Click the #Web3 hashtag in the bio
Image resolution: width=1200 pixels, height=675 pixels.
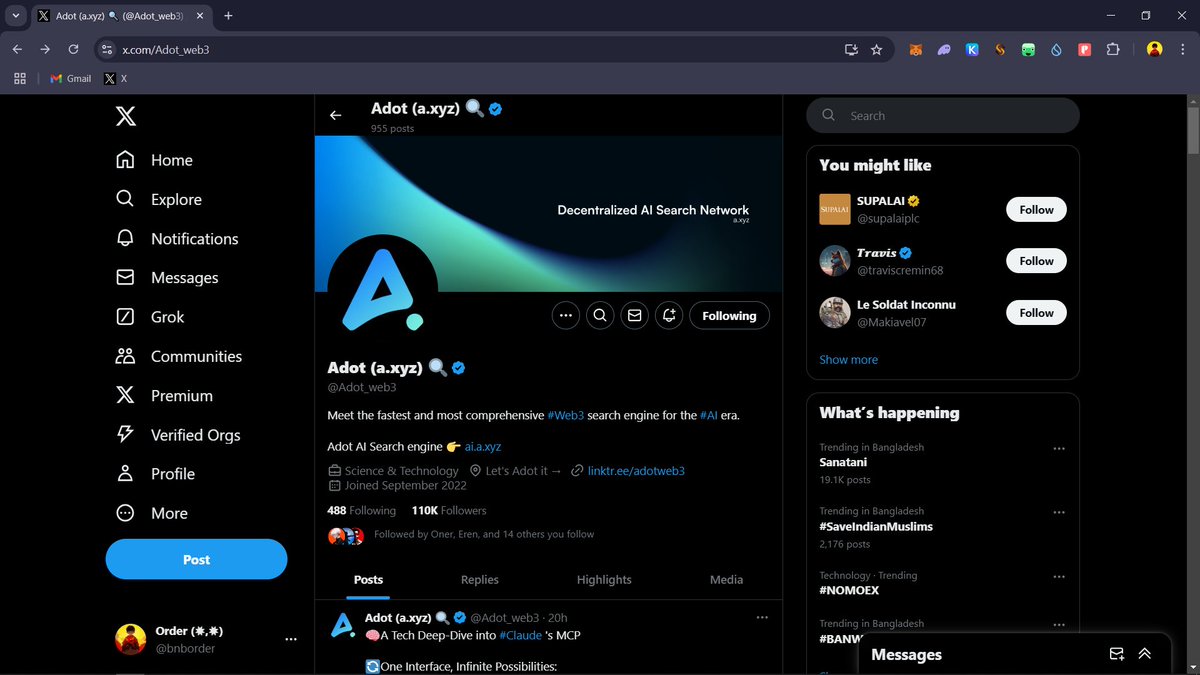566,414
